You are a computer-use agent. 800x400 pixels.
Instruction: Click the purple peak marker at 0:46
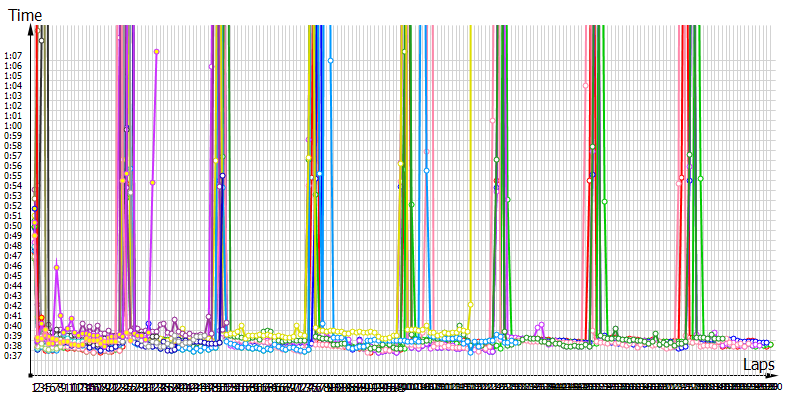[57, 266]
